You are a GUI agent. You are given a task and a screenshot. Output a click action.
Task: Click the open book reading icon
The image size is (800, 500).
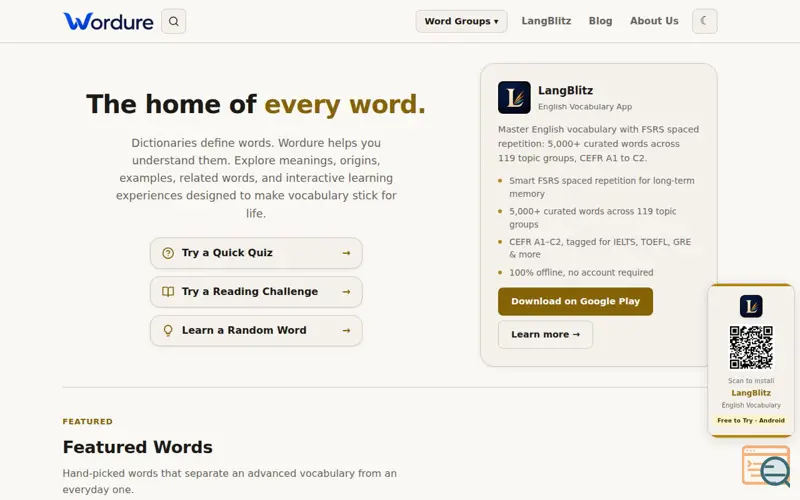click(168, 292)
